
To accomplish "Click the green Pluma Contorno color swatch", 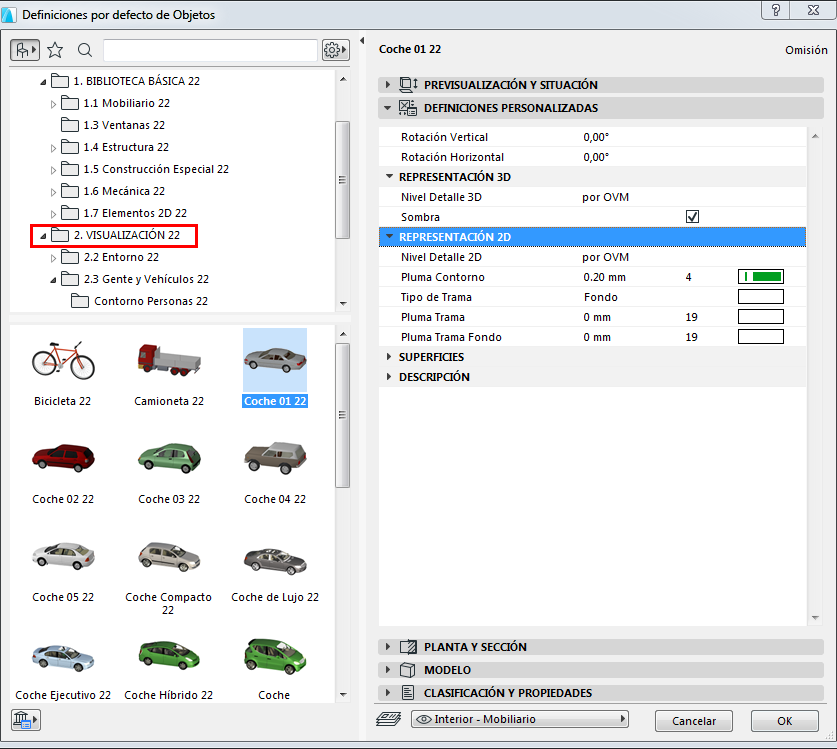I will tap(760, 277).
